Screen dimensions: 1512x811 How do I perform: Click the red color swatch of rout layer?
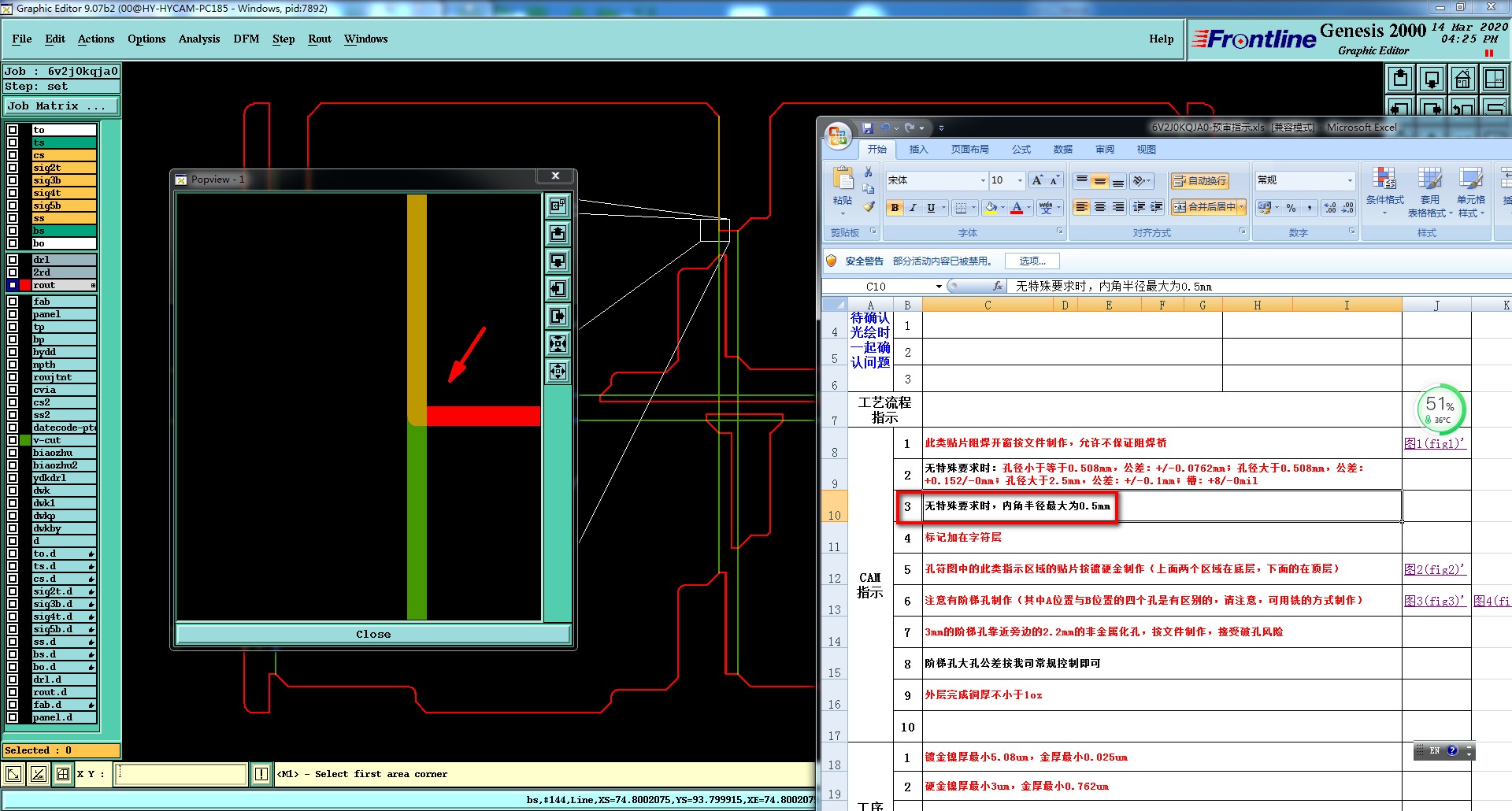click(x=25, y=285)
